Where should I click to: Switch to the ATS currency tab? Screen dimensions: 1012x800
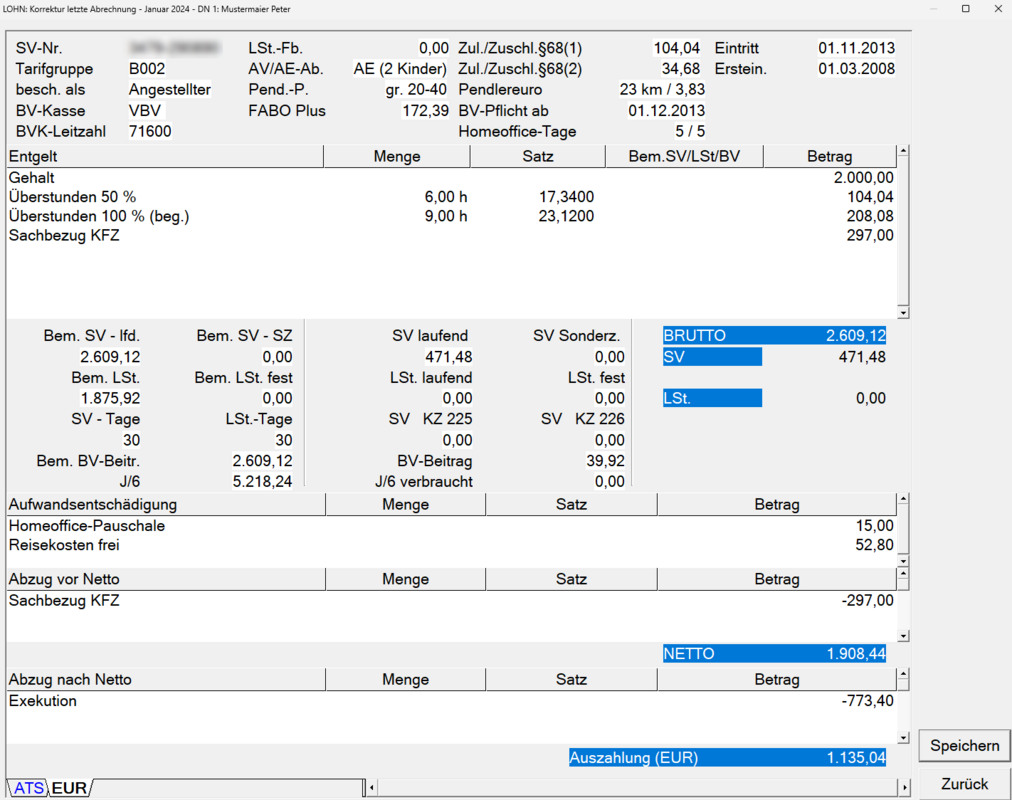(28, 788)
